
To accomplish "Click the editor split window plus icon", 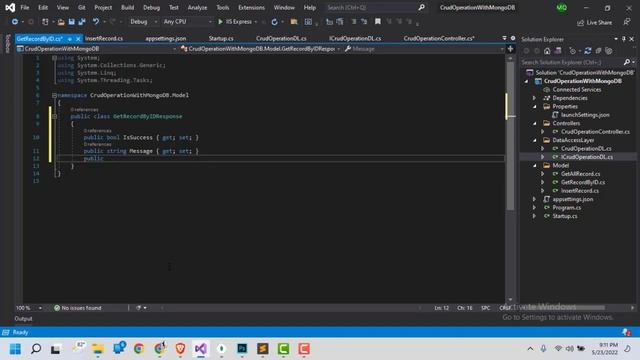I will click(x=510, y=49).
